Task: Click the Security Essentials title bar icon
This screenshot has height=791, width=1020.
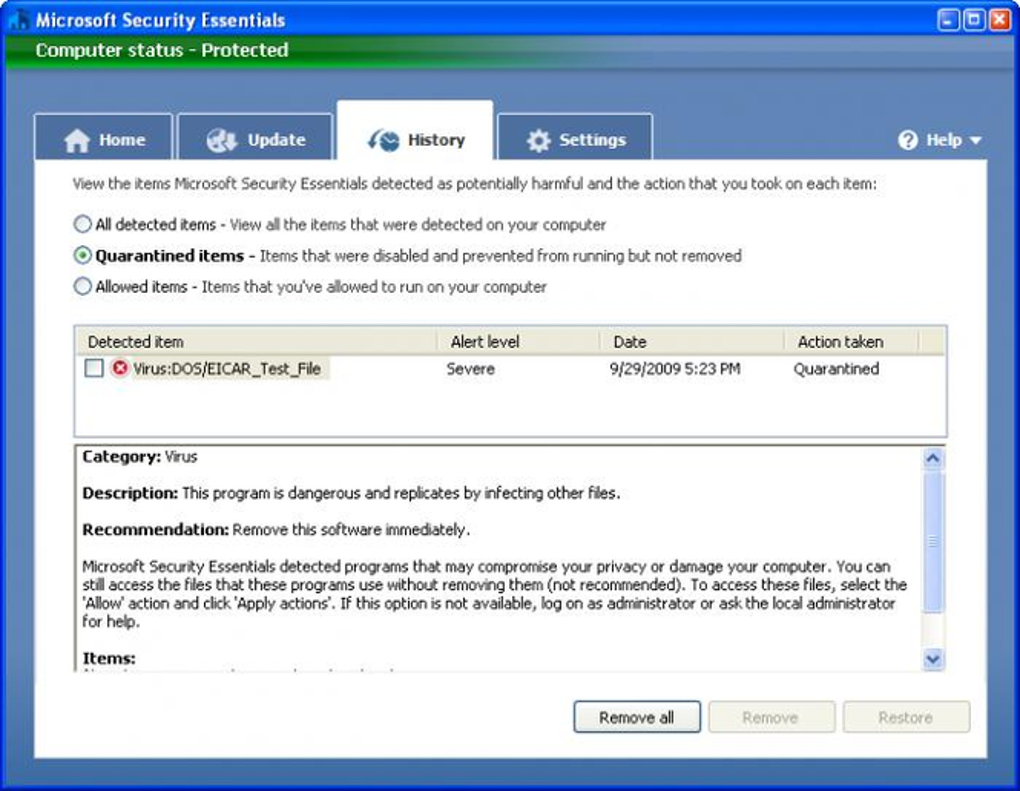Action: (19, 20)
